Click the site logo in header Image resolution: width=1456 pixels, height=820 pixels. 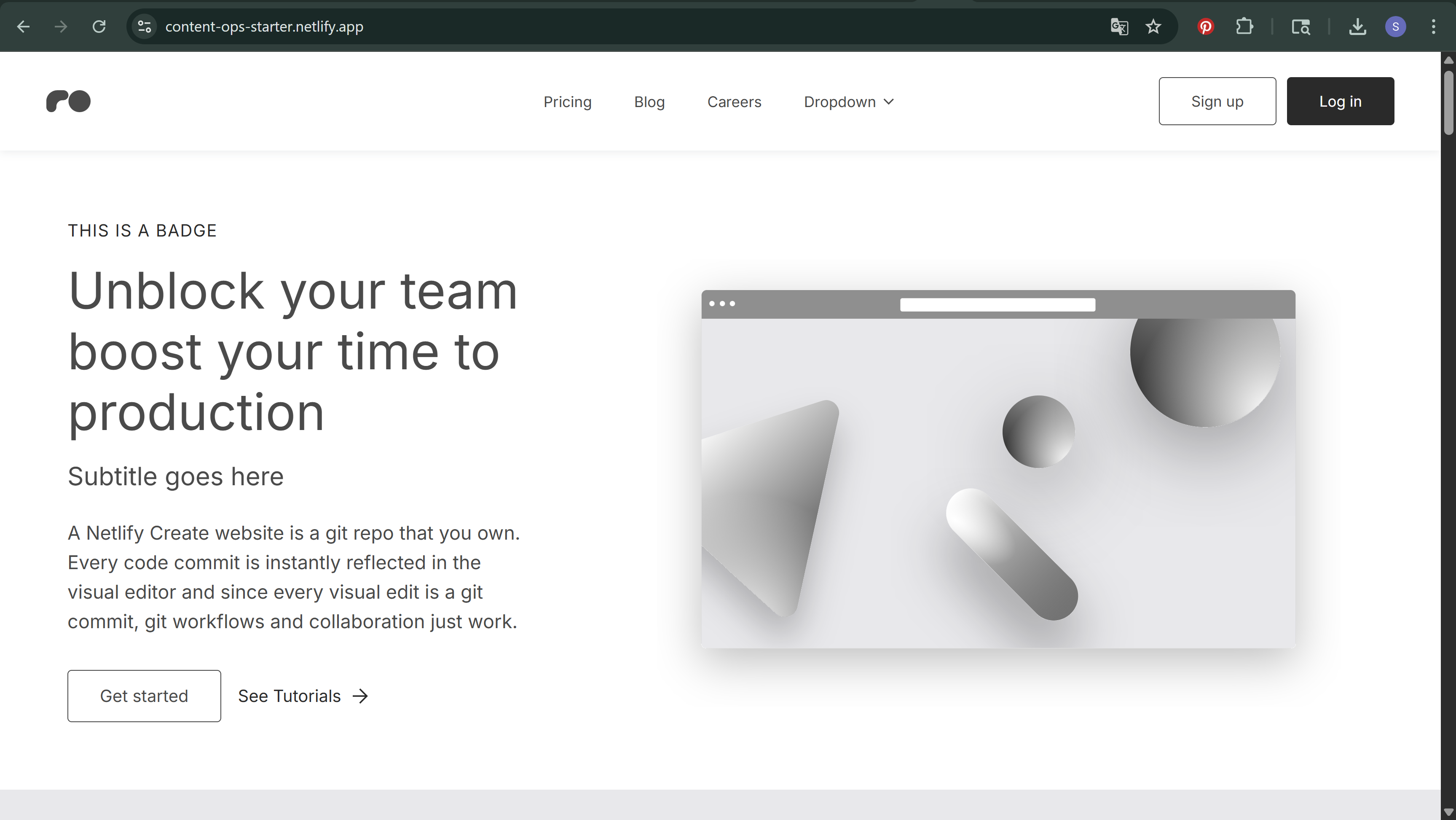click(x=68, y=101)
